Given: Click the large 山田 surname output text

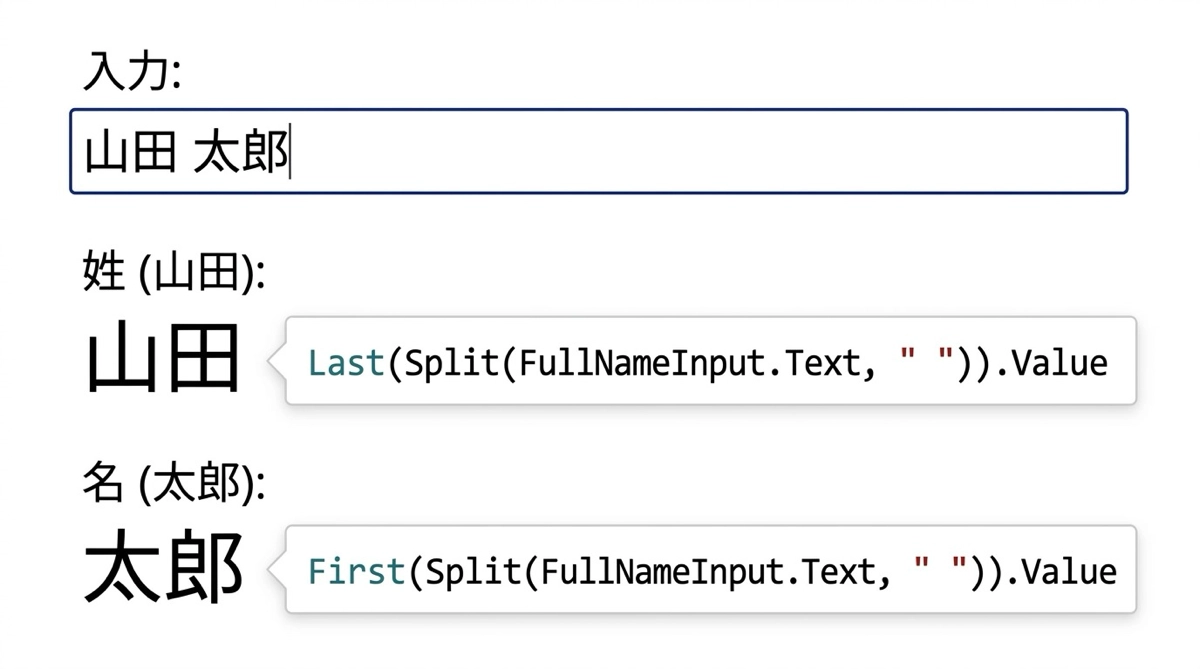Looking at the screenshot, I should point(163,358).
